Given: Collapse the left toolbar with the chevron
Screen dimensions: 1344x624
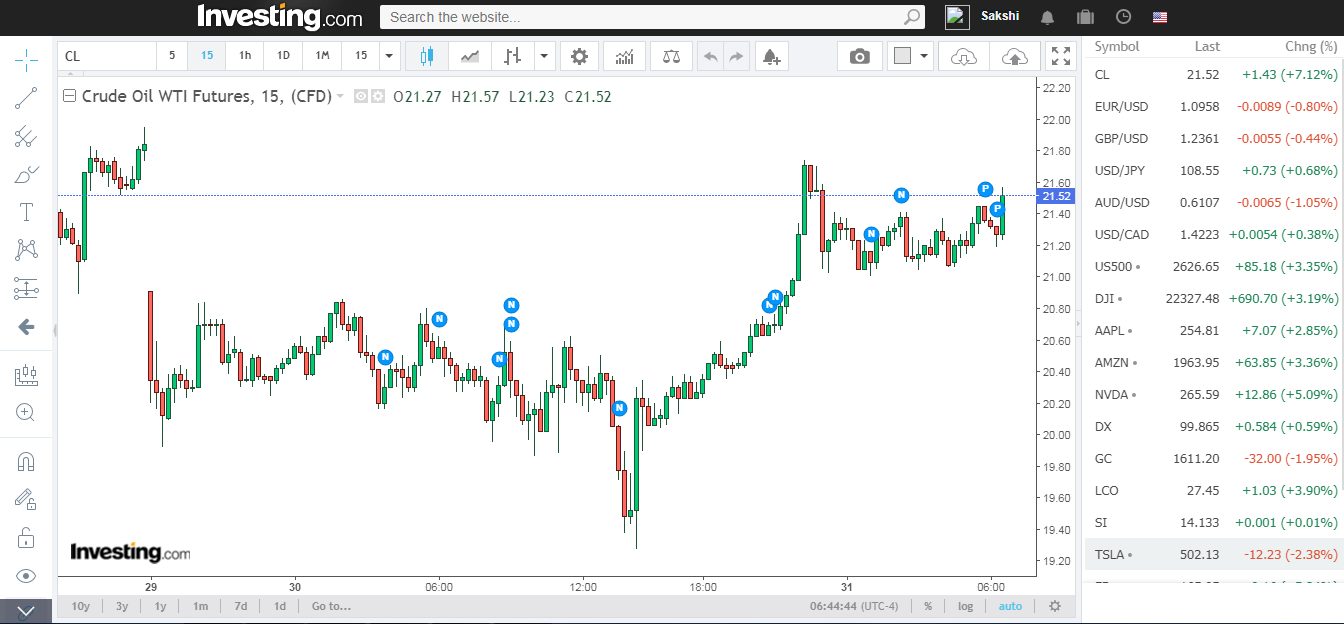Looking at the screenshot, I should (26, 610).
